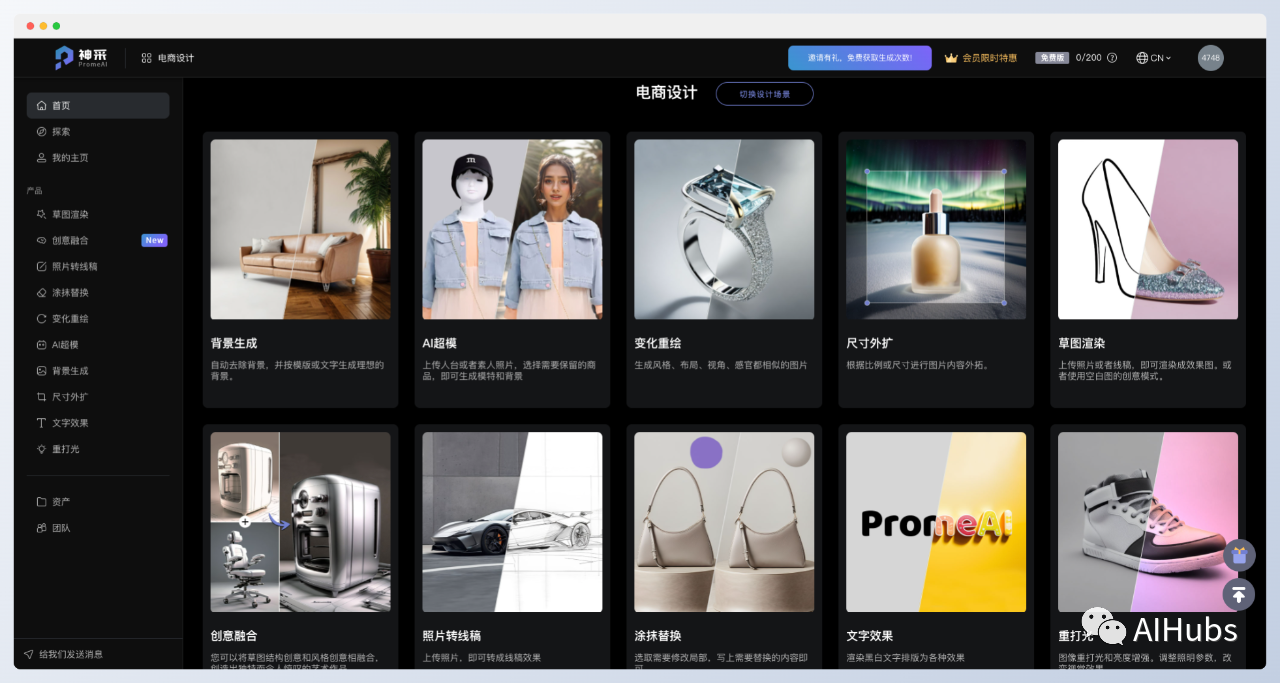This screenshot has height=683, width=1280.
Task: Click the 0/200 usage counter
Action: tap(1089, 58)
